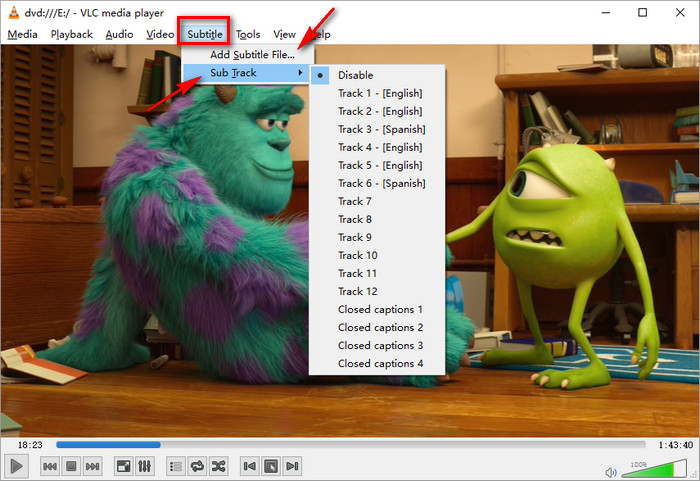Click the elapsed time 18:23
The width and height of the screenshot is (700, 481).
click(30, 445)
